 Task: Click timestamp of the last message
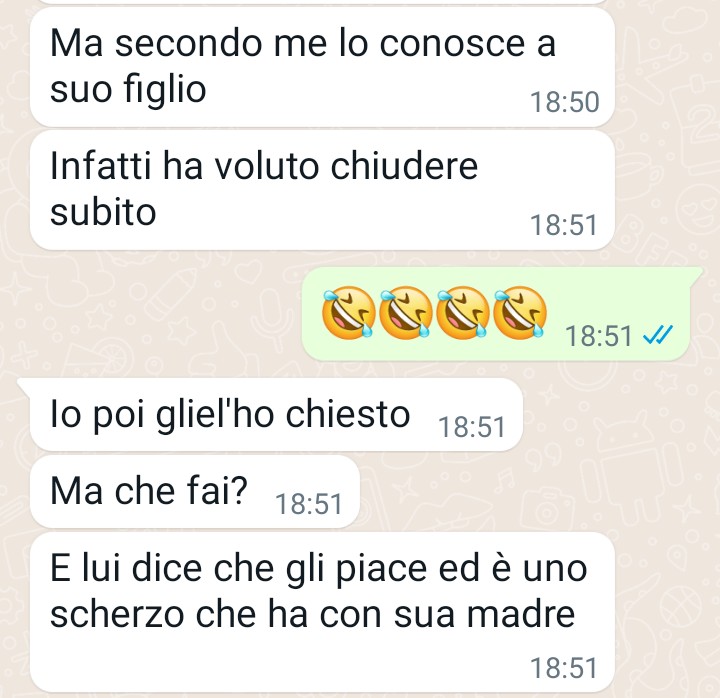[x=563, y=668]
